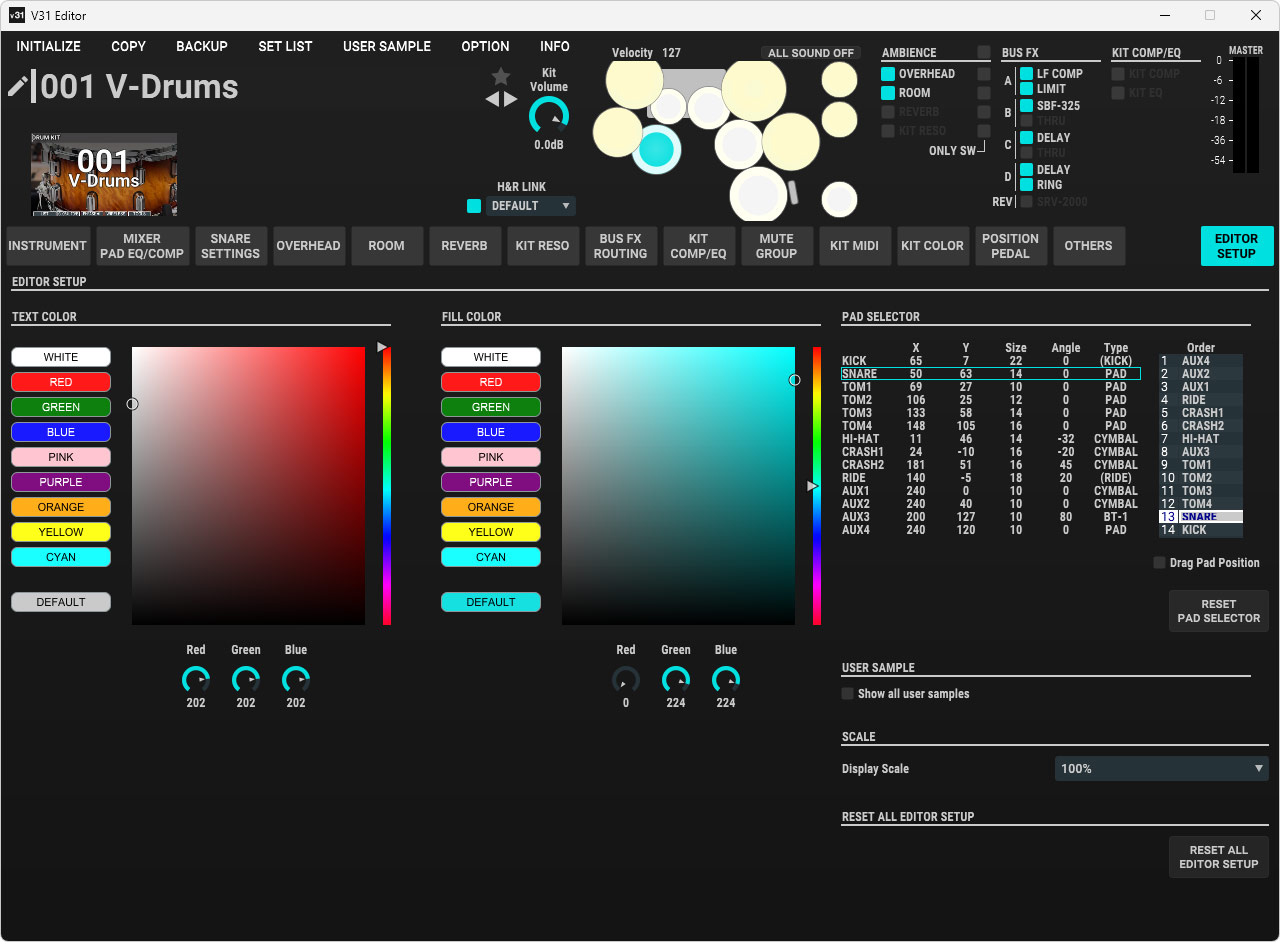
Task: Choose the PURPLE text color swatch
Action: coord(61,482)
